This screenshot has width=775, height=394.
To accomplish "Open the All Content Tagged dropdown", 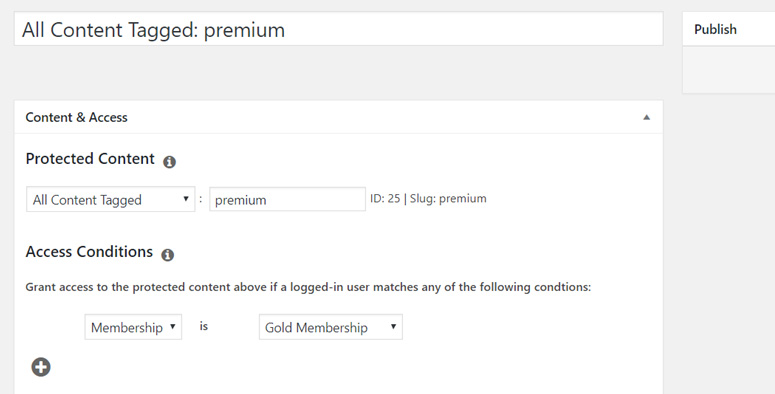I will pyautogui.click(x=111, y=199).
